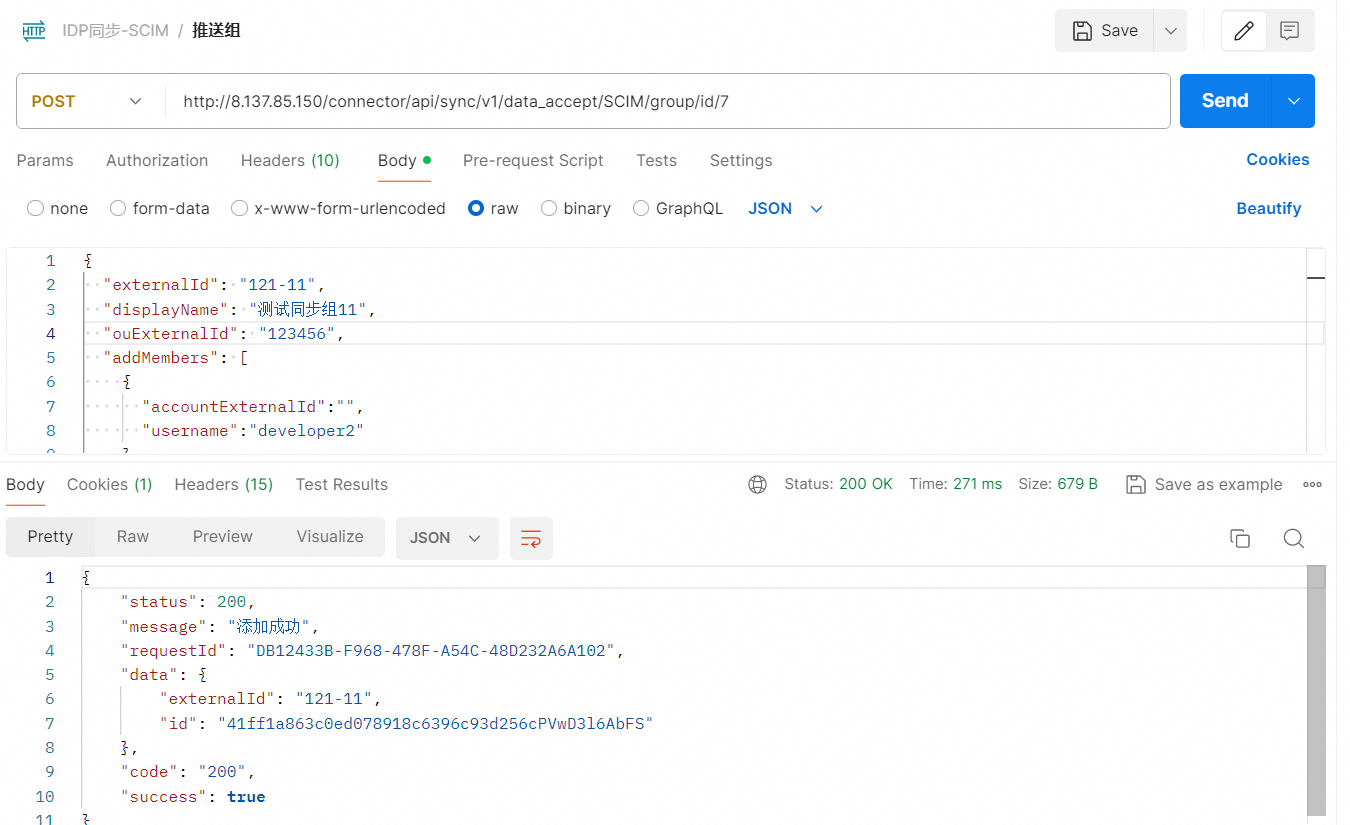The width and height of the screenshot is (1350, 825).
Task: Click the Save as example icon
Action: click(1136, 484)
